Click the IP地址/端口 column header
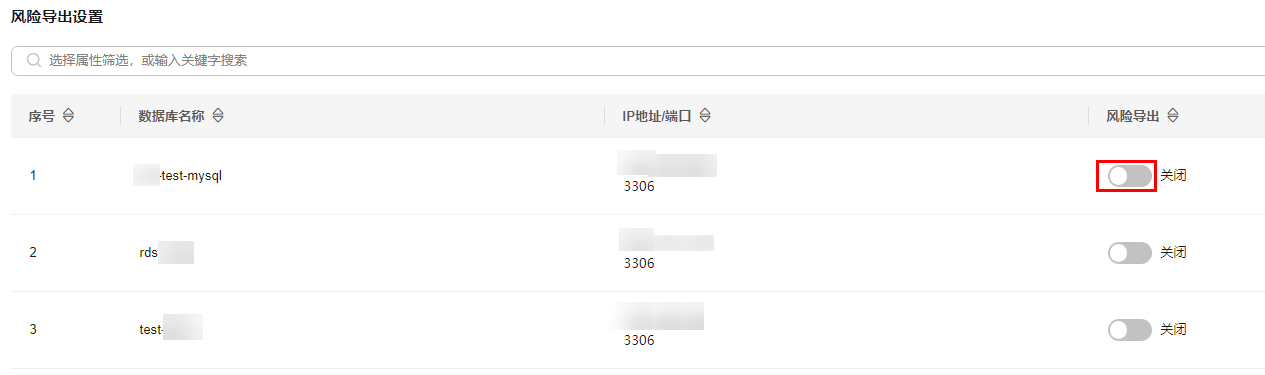Viewport: 1265px width, 375px height. [657, 116]
